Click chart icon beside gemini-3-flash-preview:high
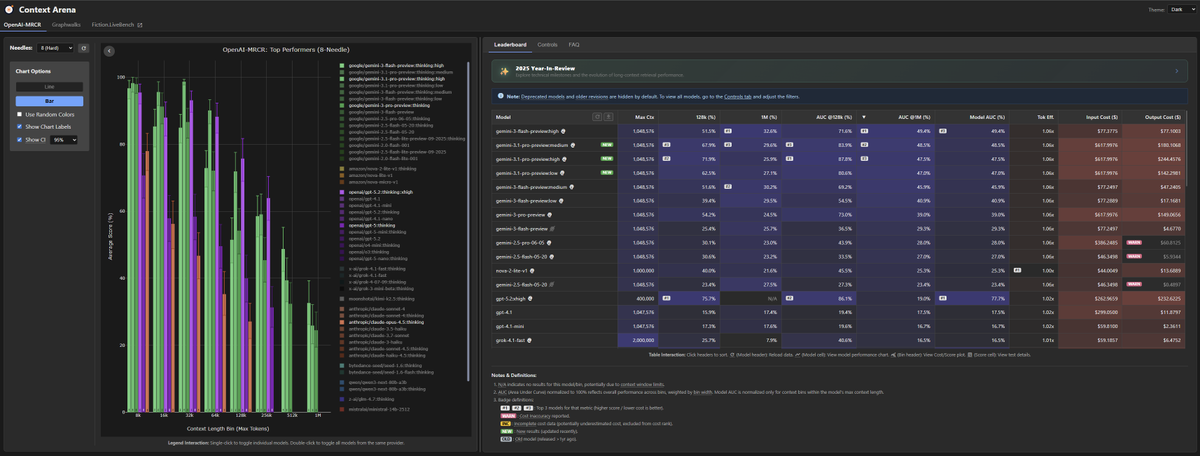The width and height of the screenshot is (1200, 456). 563,130
